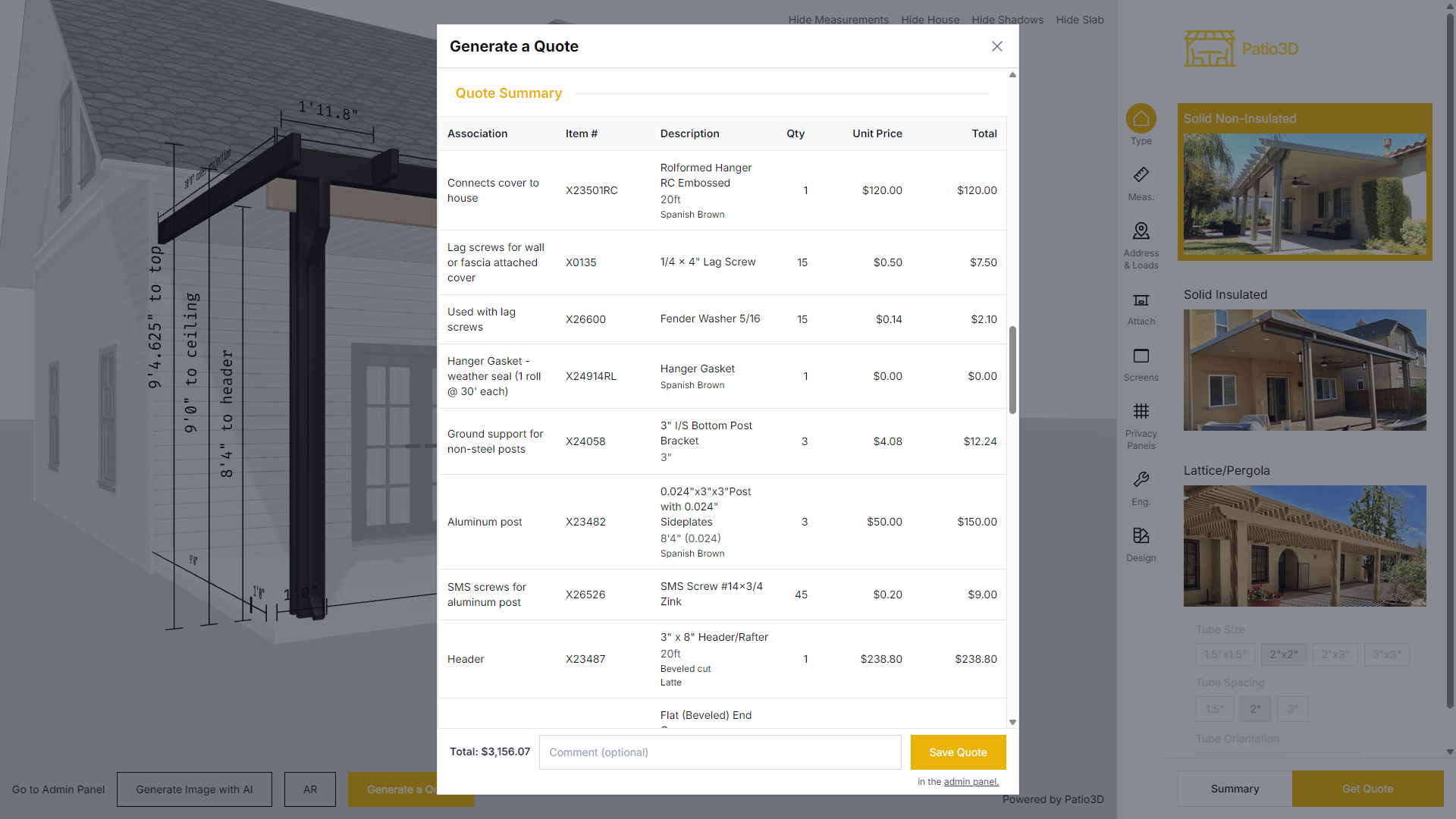Switch to the Summary tab

(1235, 789)
